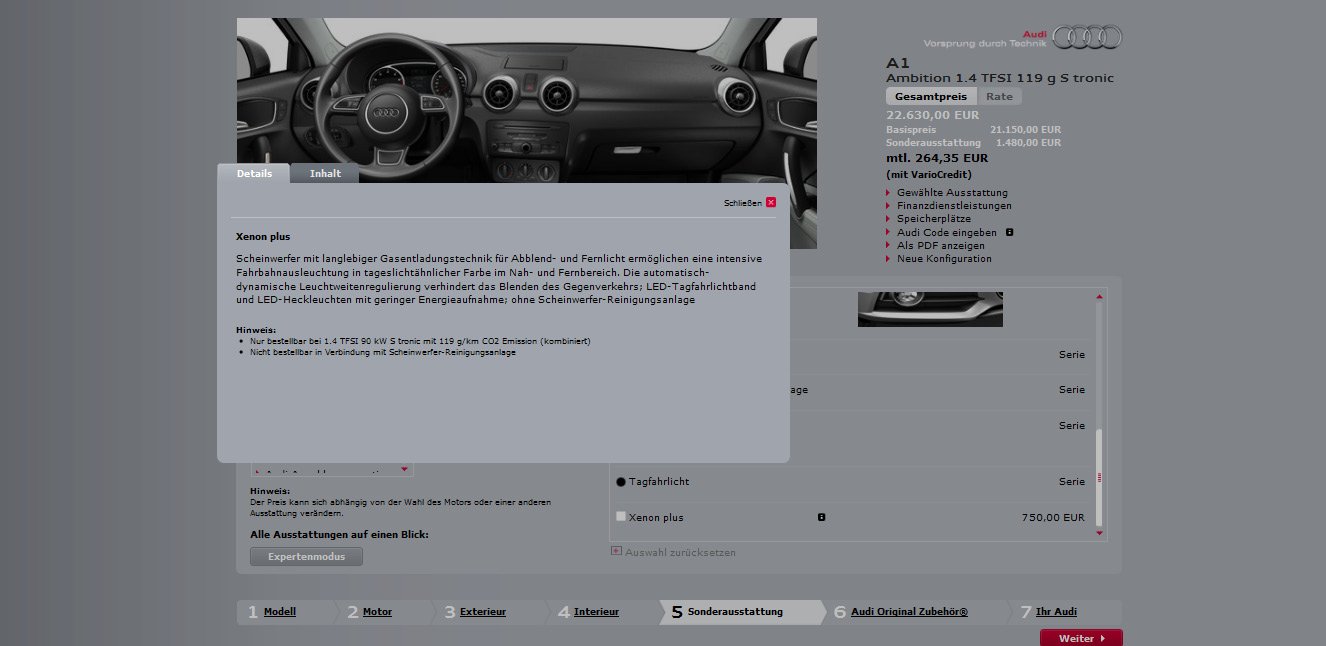Viewport: 1326px width, 646px height.
Task: Click Als PDF anzeigen link
Action: pos(940,245)
